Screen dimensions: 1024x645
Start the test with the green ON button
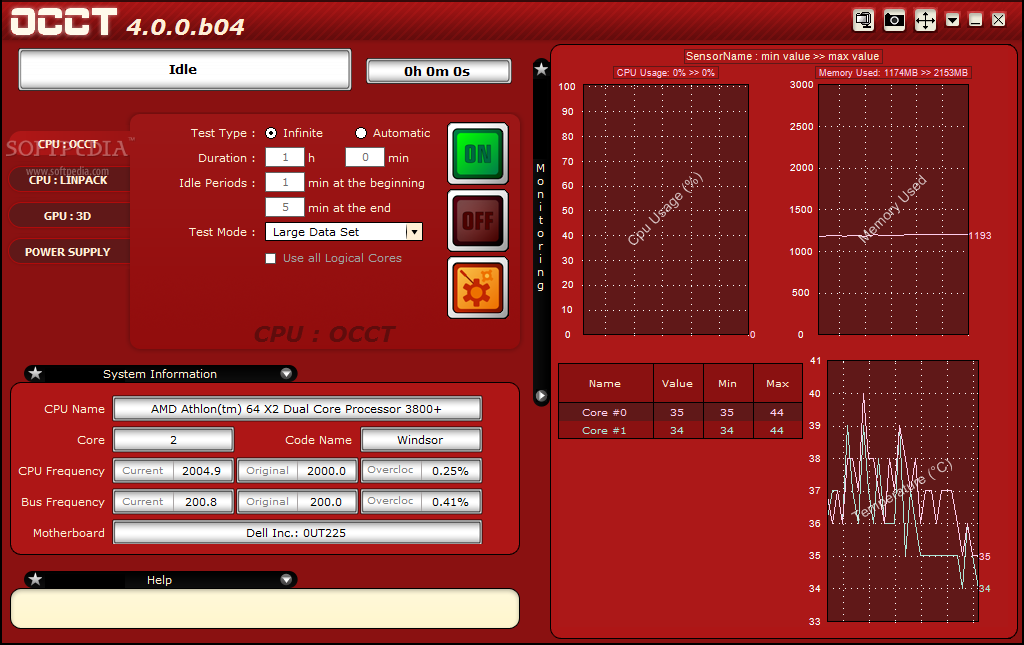click(478, 154)
